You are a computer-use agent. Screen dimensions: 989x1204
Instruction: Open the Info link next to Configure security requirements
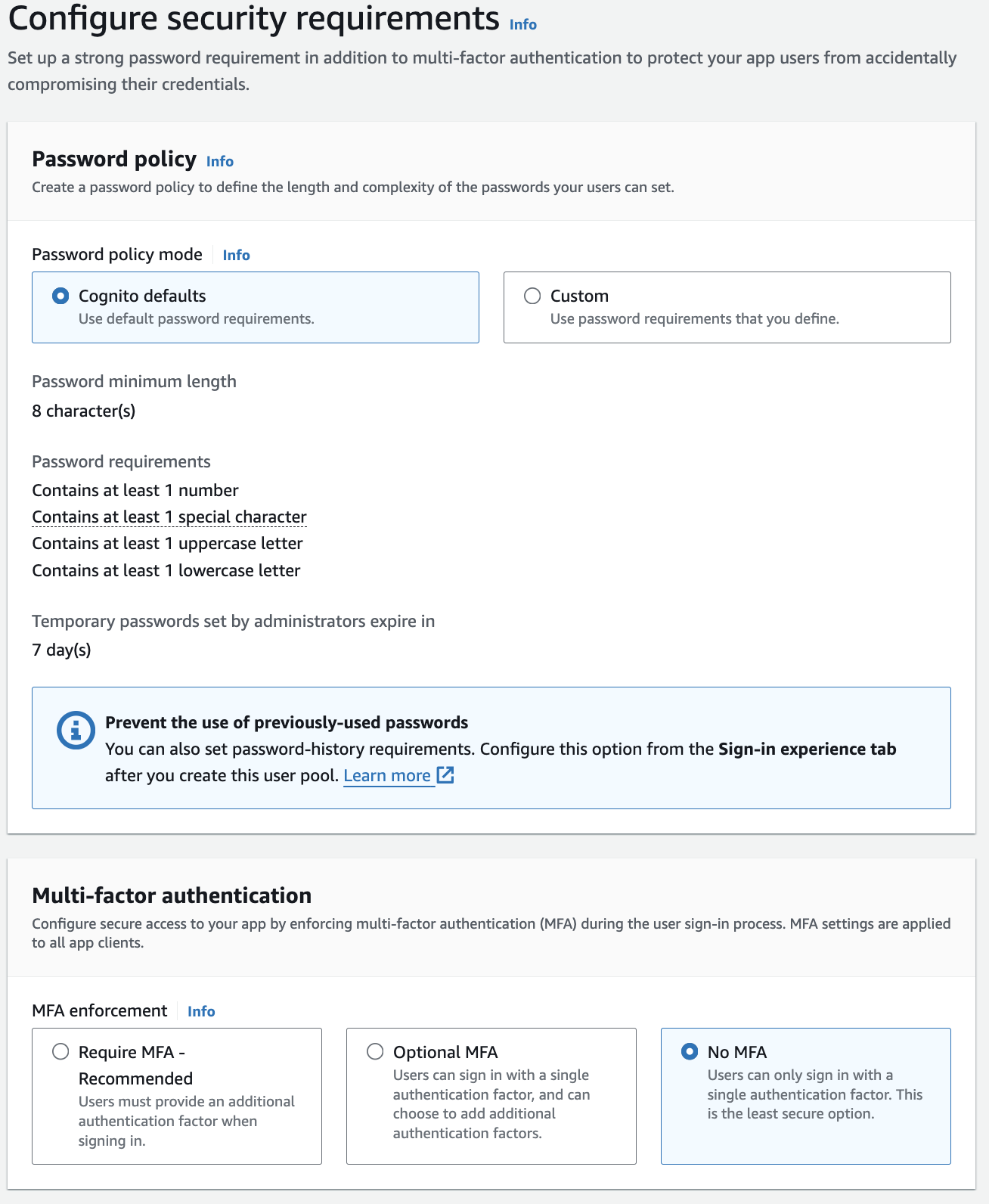pos(522,24)
